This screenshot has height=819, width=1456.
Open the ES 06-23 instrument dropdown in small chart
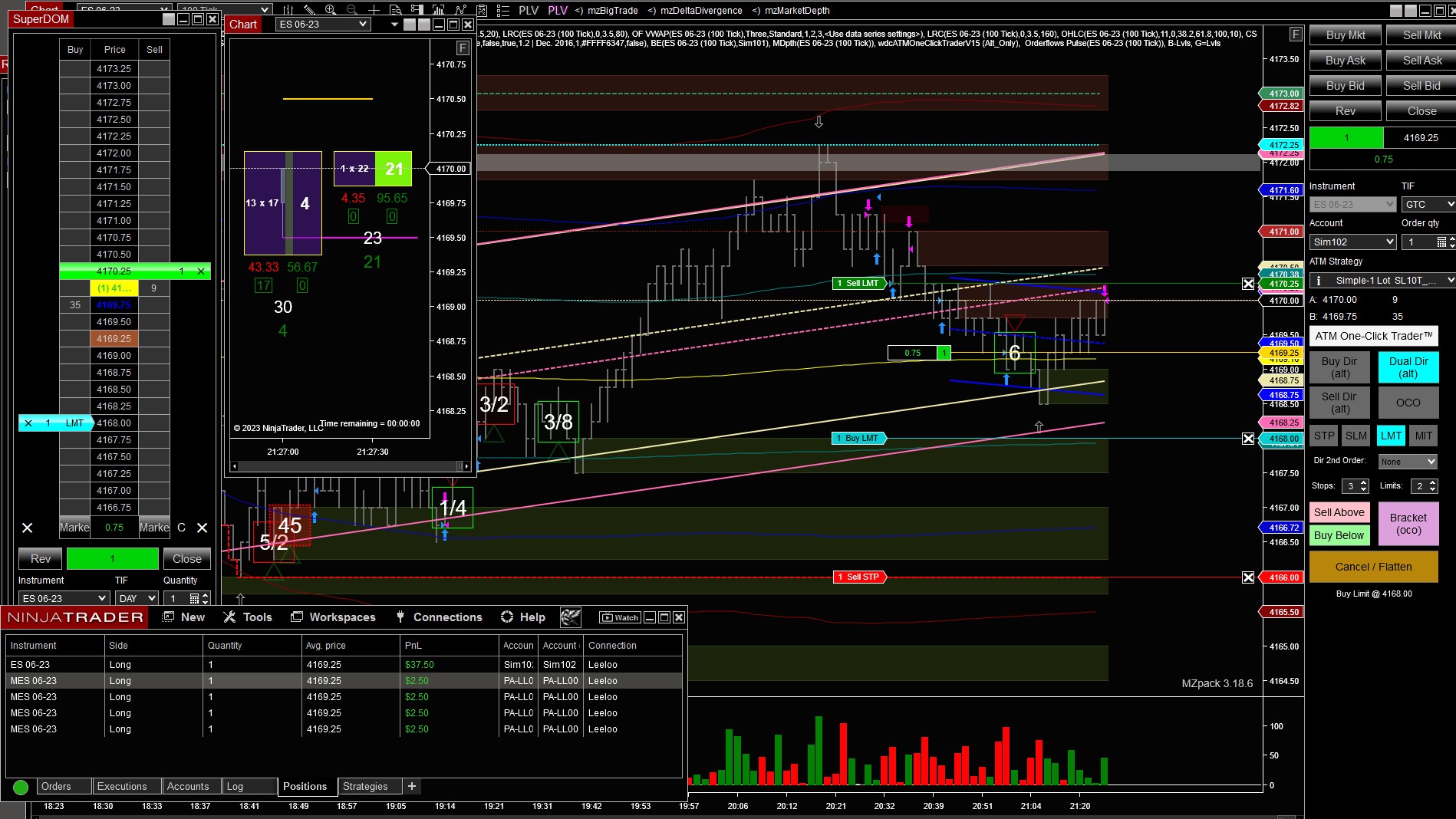[x=323, y=25]
